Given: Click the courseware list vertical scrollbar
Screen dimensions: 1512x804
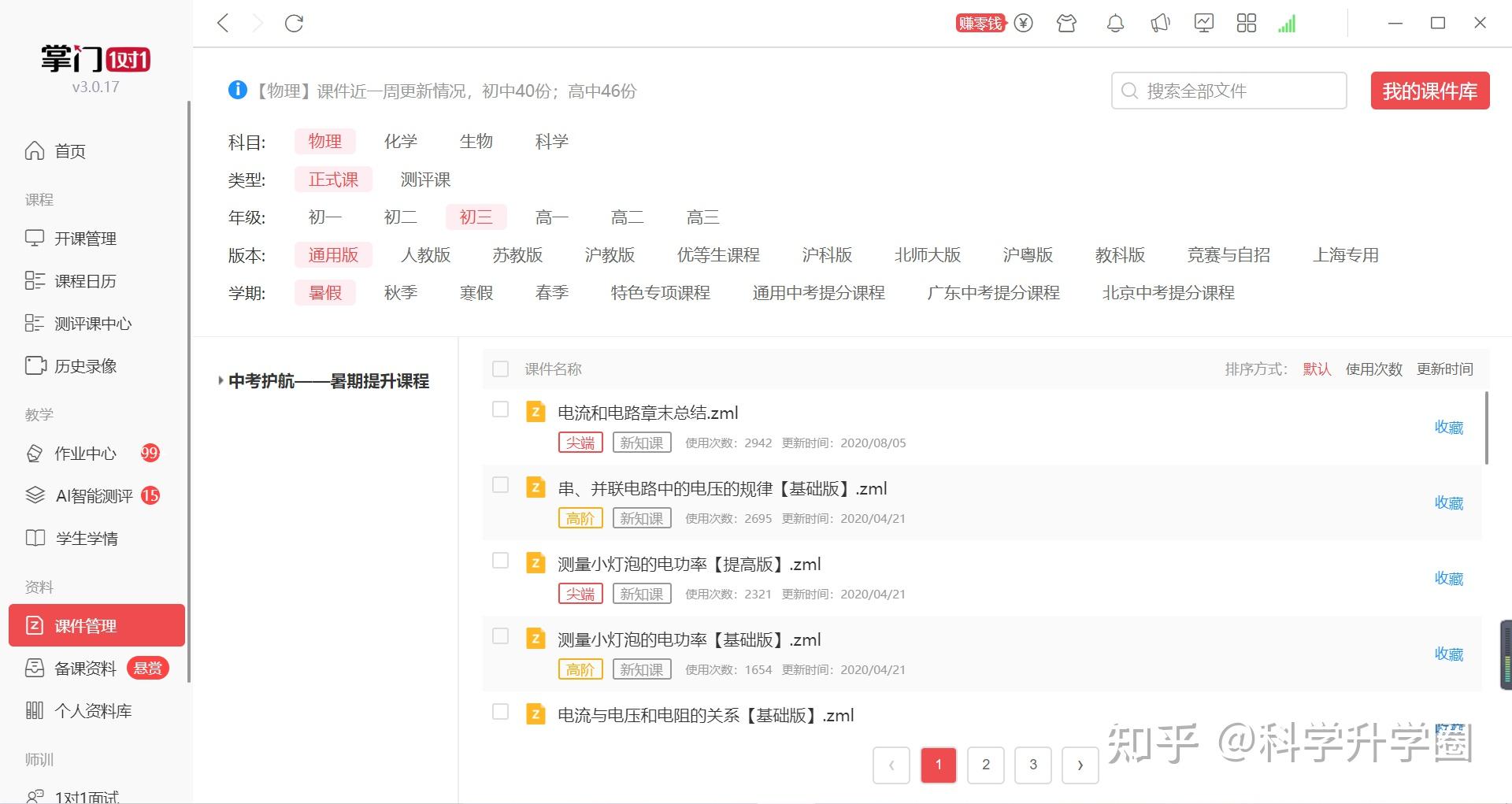Looking at the screenshot, I should [x=1486, y=429].
